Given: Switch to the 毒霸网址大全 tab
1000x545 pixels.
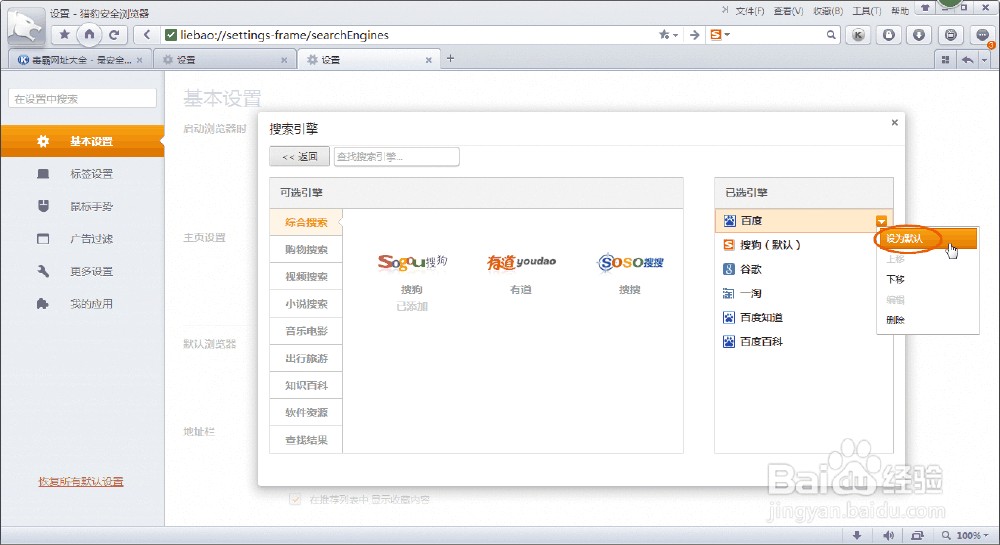Looking at the screenshot, I should [x=80, y=60].
